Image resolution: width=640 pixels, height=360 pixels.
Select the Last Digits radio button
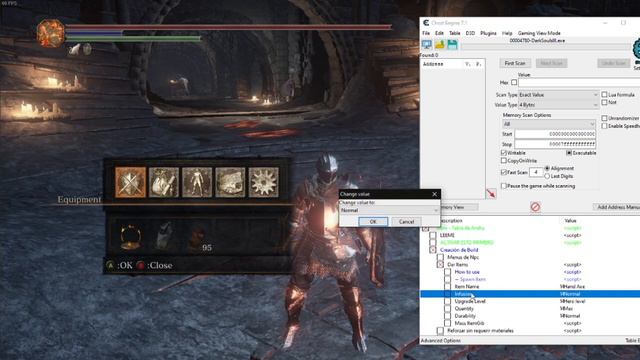(547, 176)
